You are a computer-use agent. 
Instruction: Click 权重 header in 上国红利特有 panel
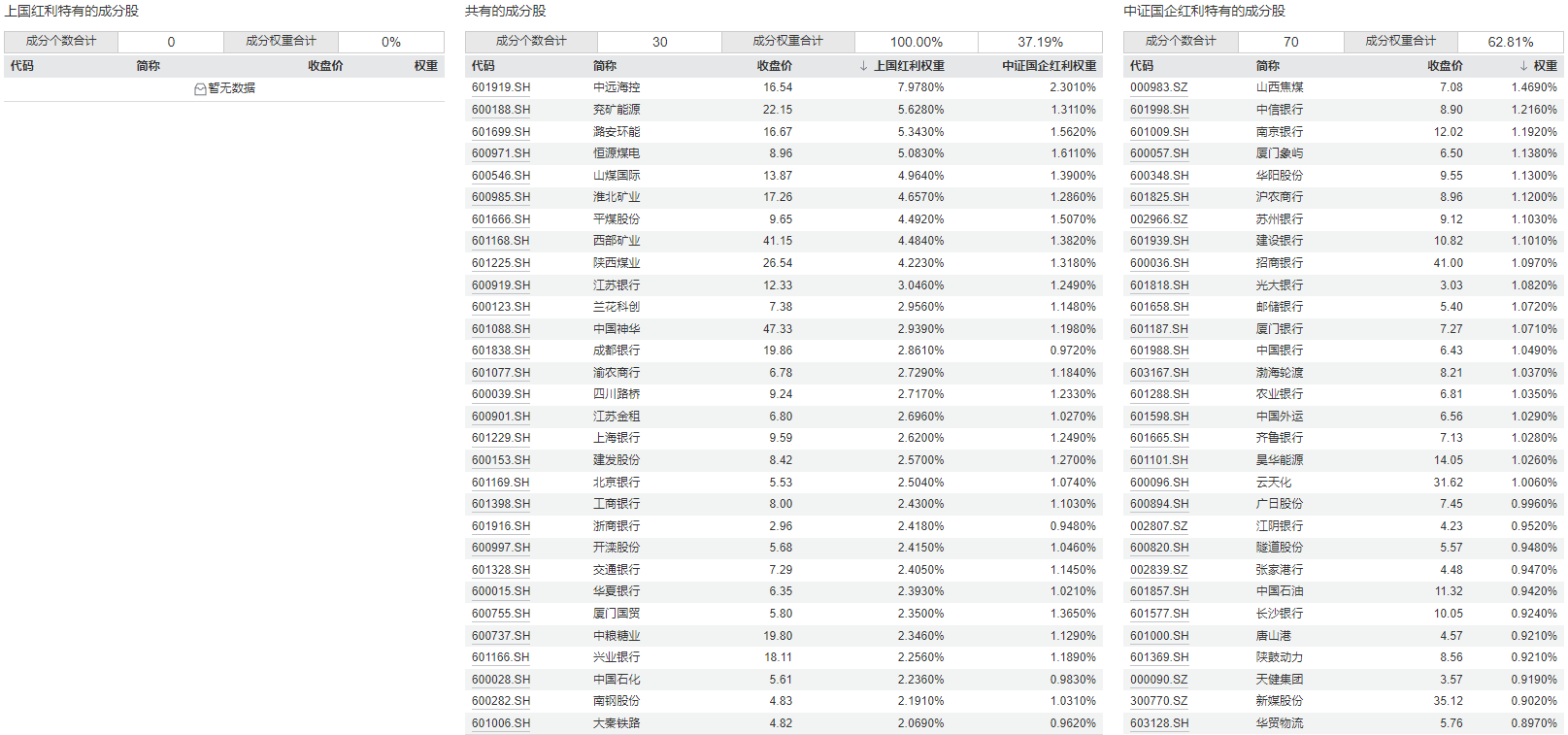point(426,66)
